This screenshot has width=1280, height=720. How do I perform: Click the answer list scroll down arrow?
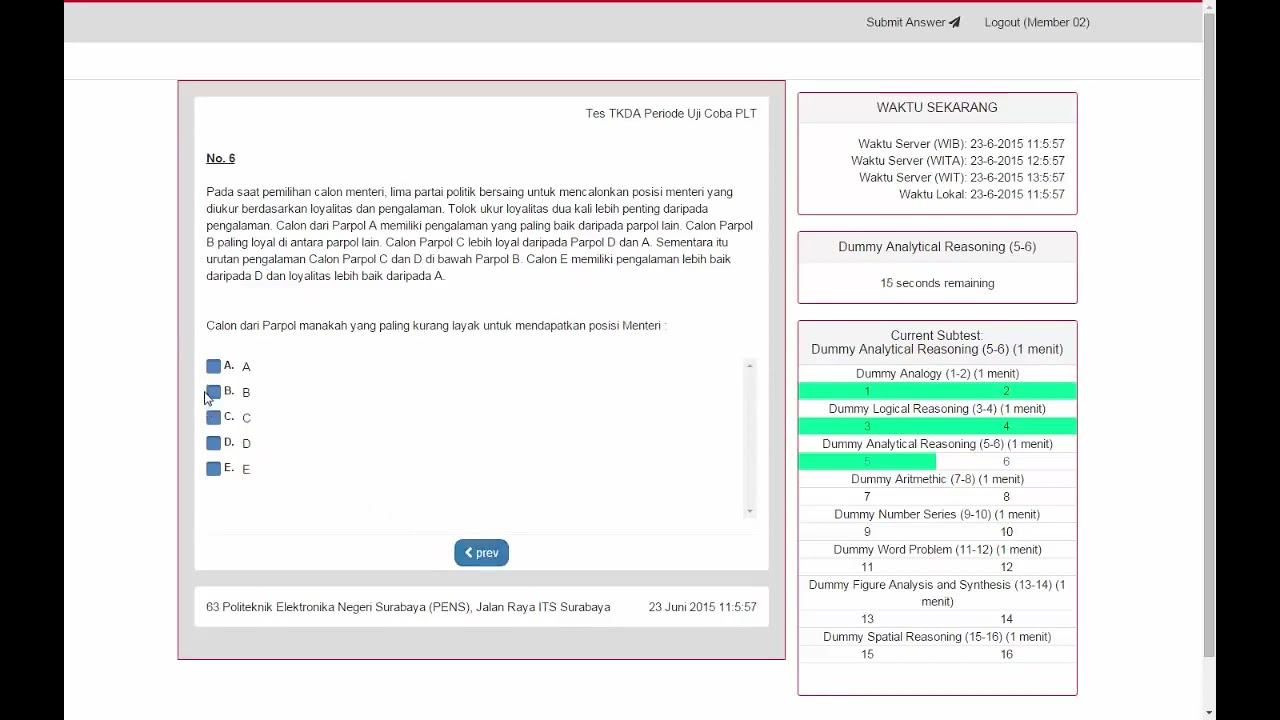(749, 511)
